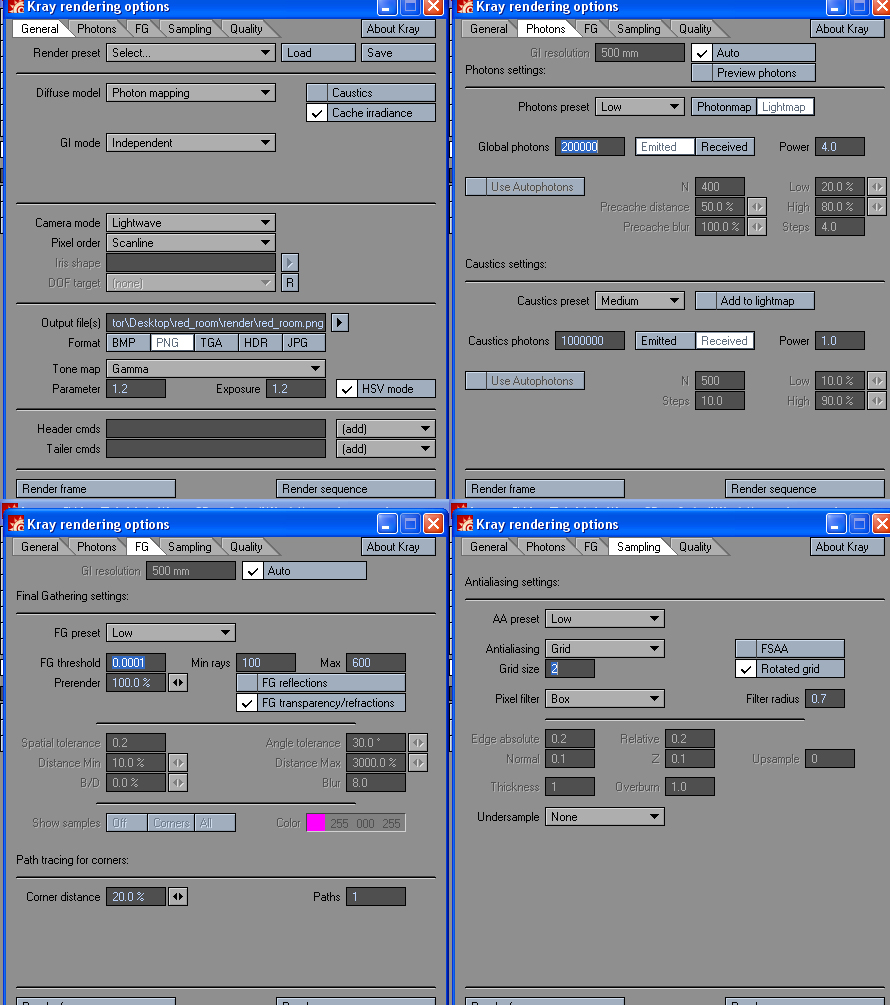Toggle the Rotated grid checkbox
Screen dimensions: 890x1005
pos(745,669)
